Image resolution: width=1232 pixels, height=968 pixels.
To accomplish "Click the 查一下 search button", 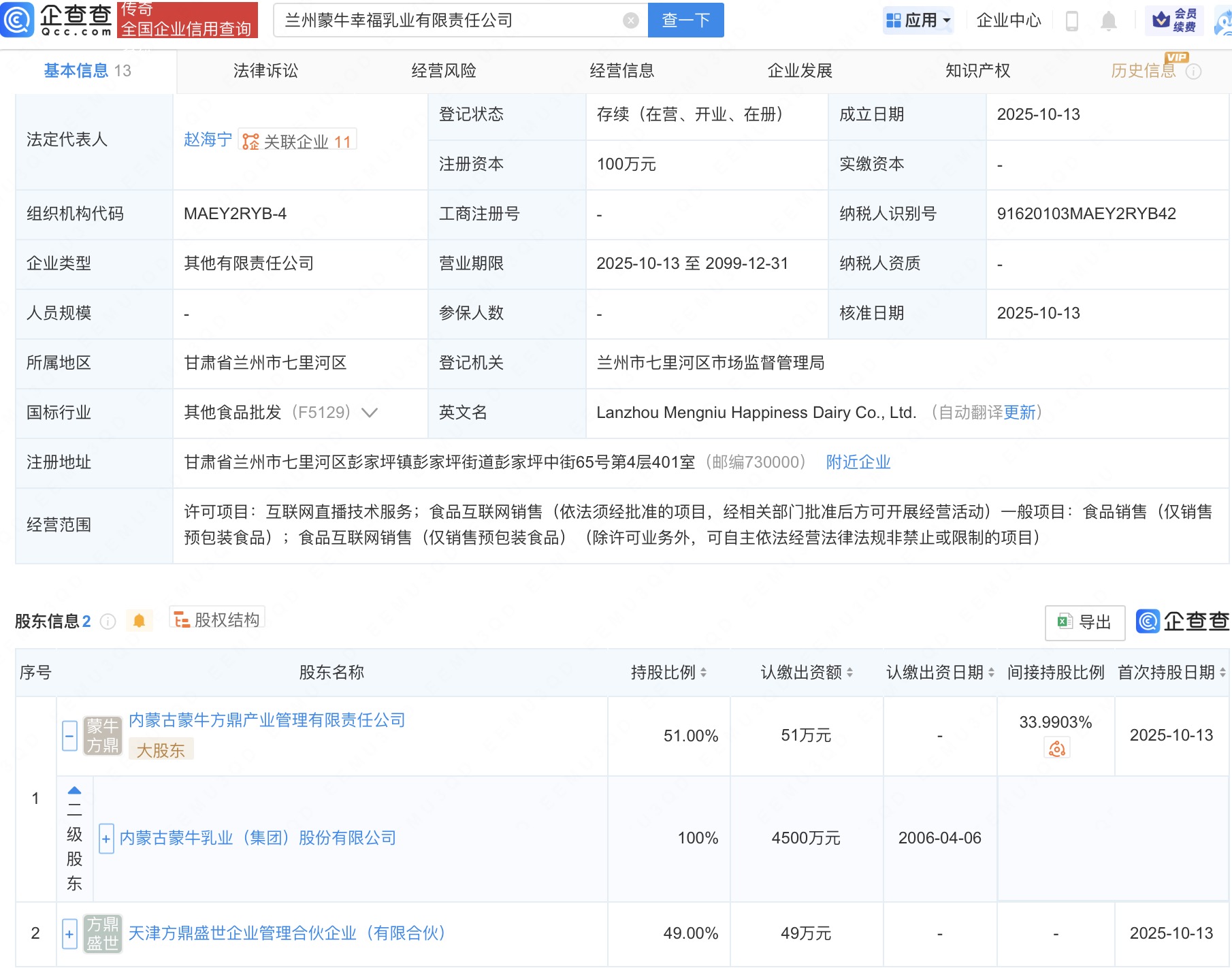I will pyautogui.click(x=685, y=20).
